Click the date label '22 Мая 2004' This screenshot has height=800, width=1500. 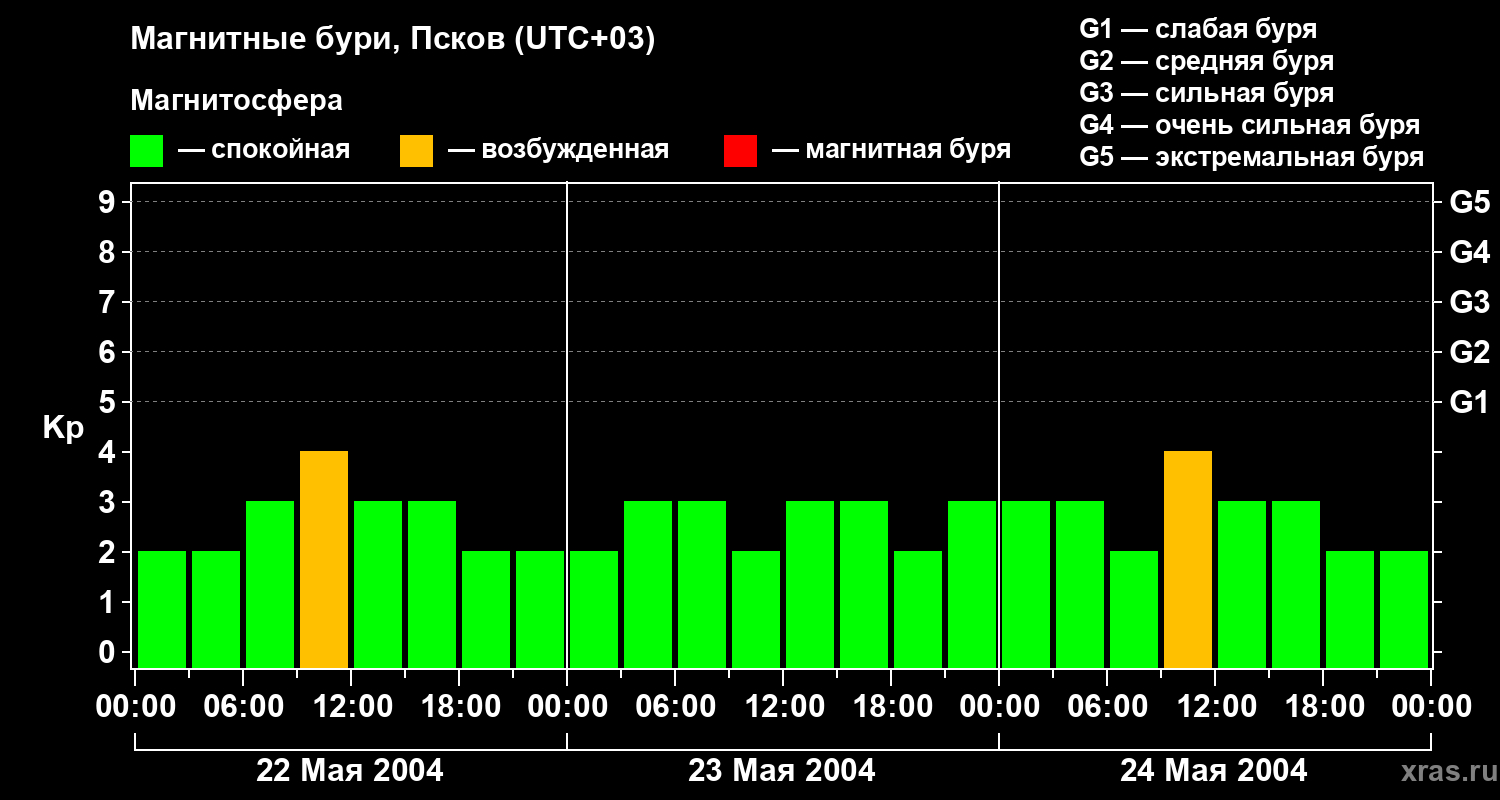350,770
